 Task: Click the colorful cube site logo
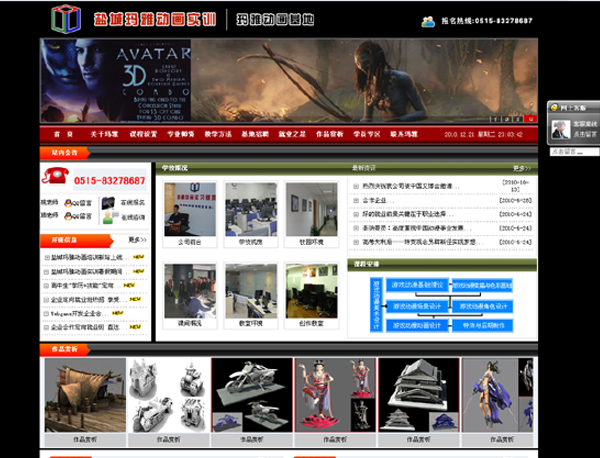point(66,18)
